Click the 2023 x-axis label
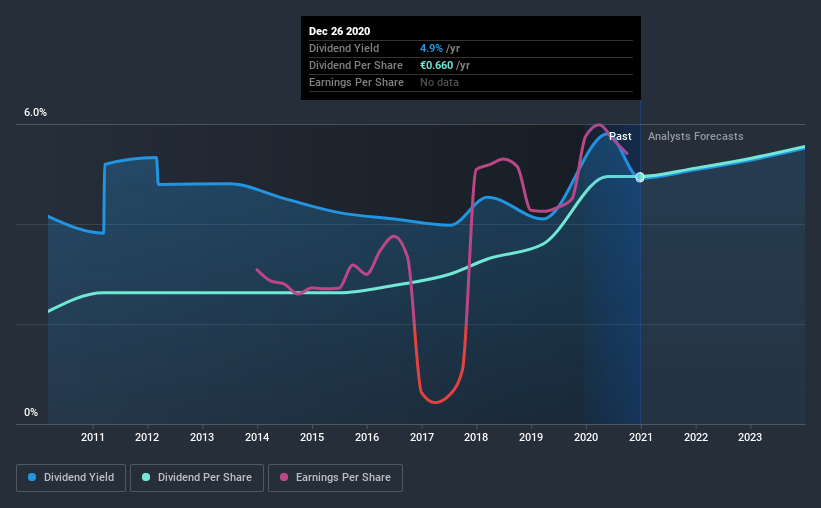 point(750,437)
